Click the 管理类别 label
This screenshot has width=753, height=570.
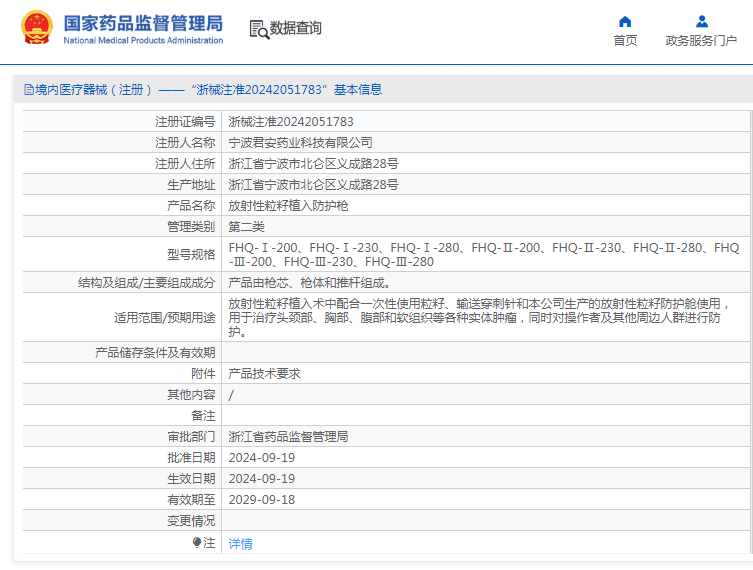(191, 227)
